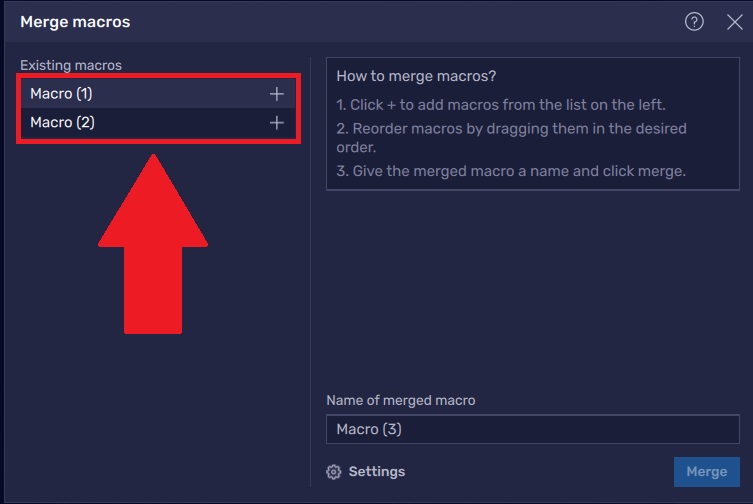753x504 pixels.
Task: Click the plus icon next to Macro (1)
Action: [x=277, y=94]
